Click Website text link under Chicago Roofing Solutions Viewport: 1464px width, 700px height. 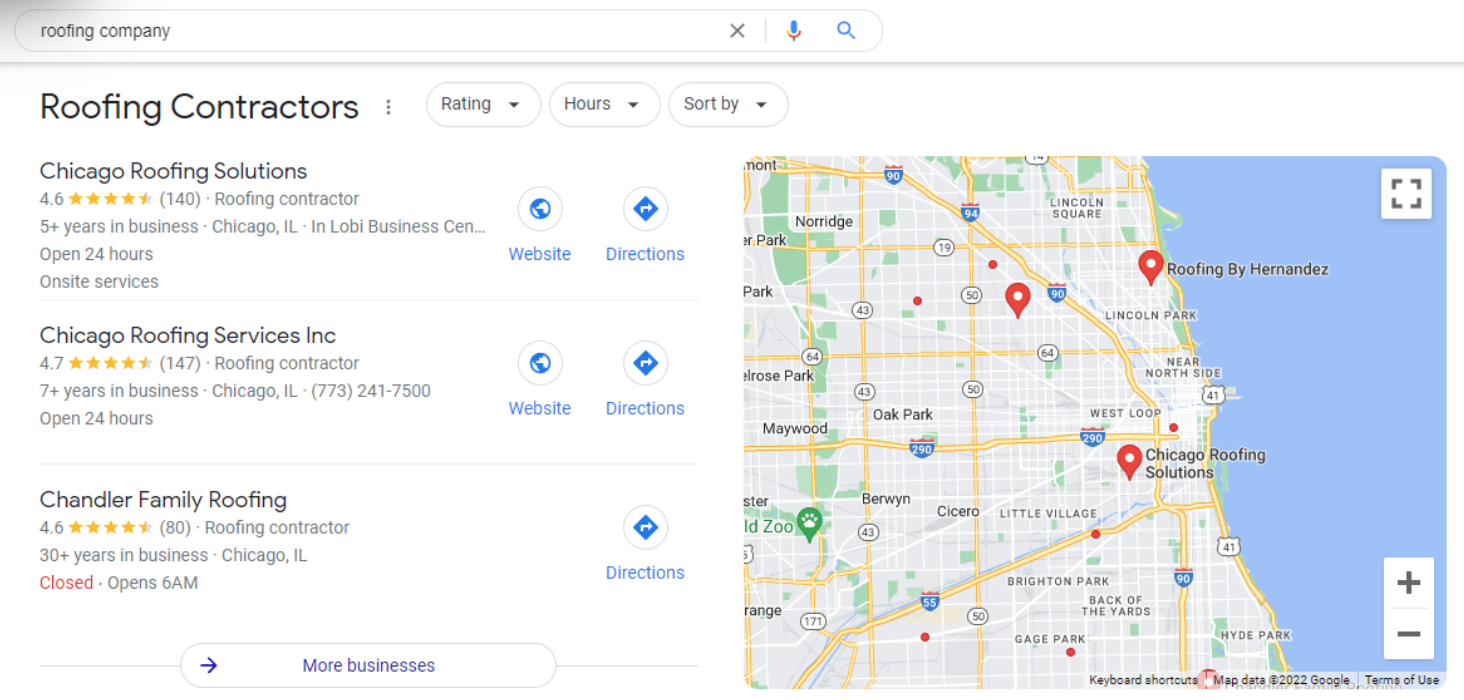(540, 254)
